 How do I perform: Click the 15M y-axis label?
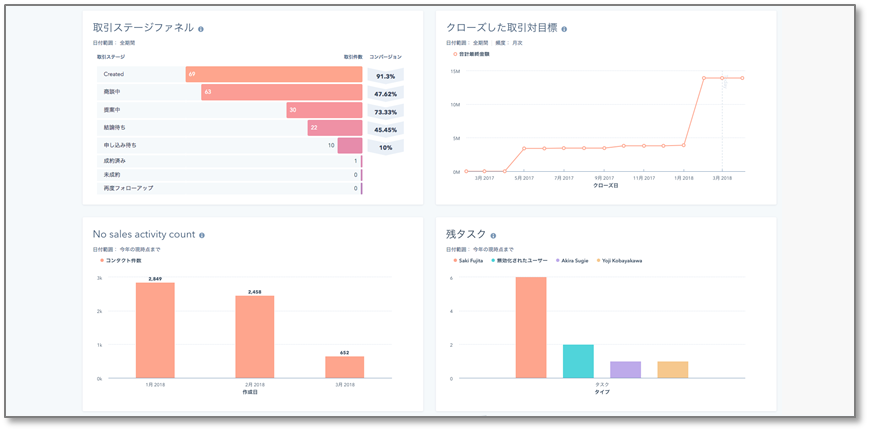(457, 71)
